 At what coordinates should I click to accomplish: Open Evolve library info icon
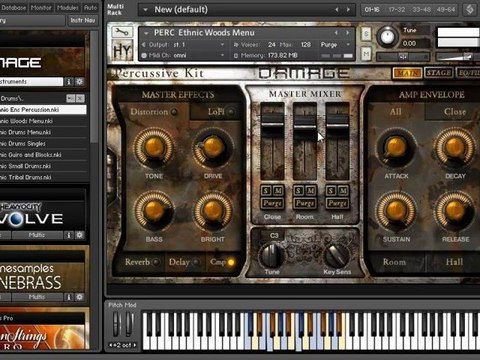[x=69, y=235]
